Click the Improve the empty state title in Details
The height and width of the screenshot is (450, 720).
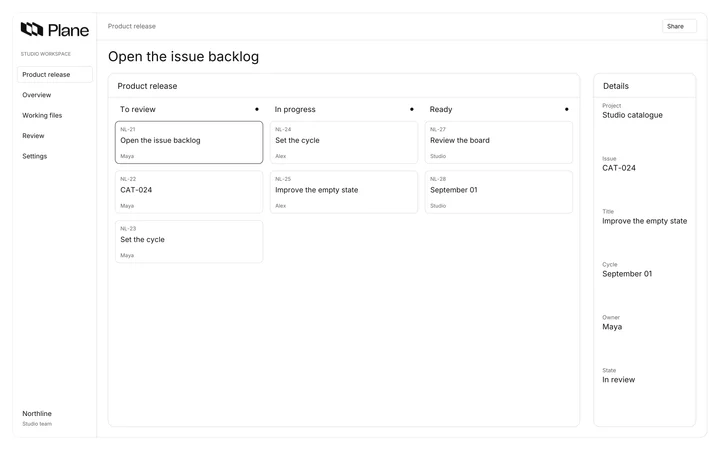pyautogui.click(x=645, y=221)
